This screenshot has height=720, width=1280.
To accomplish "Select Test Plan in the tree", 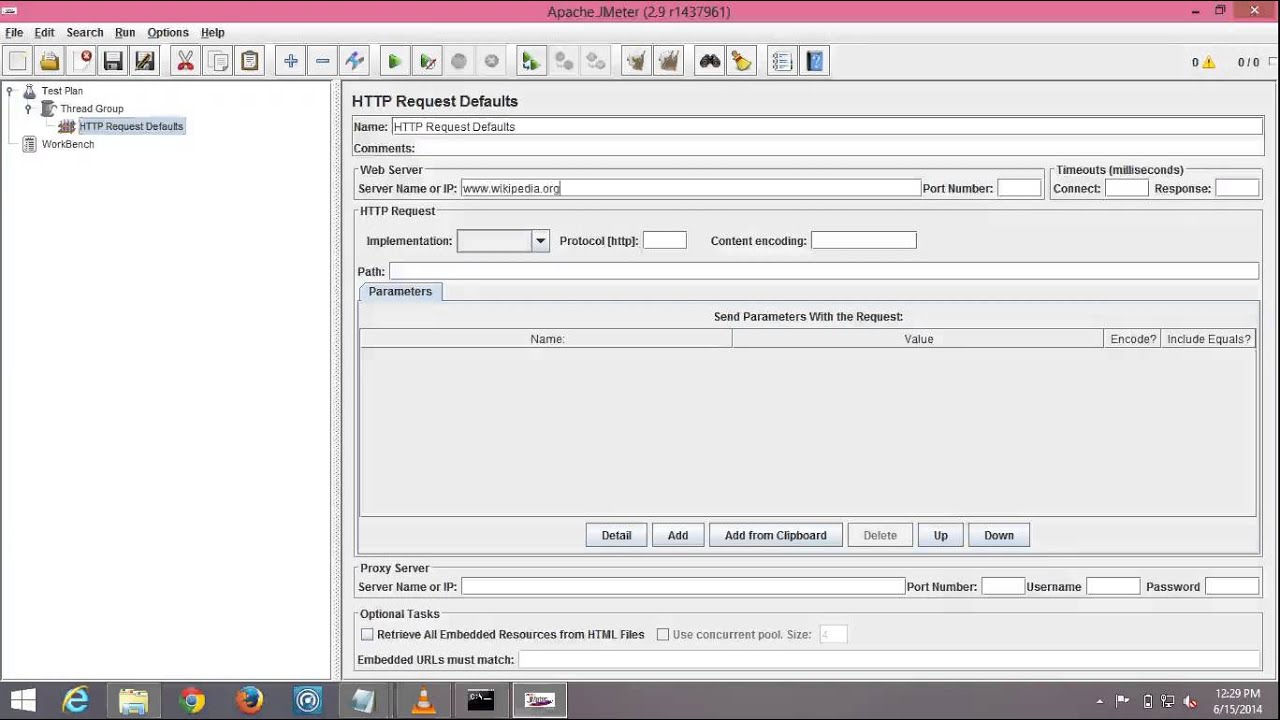I will pos(62,91).
